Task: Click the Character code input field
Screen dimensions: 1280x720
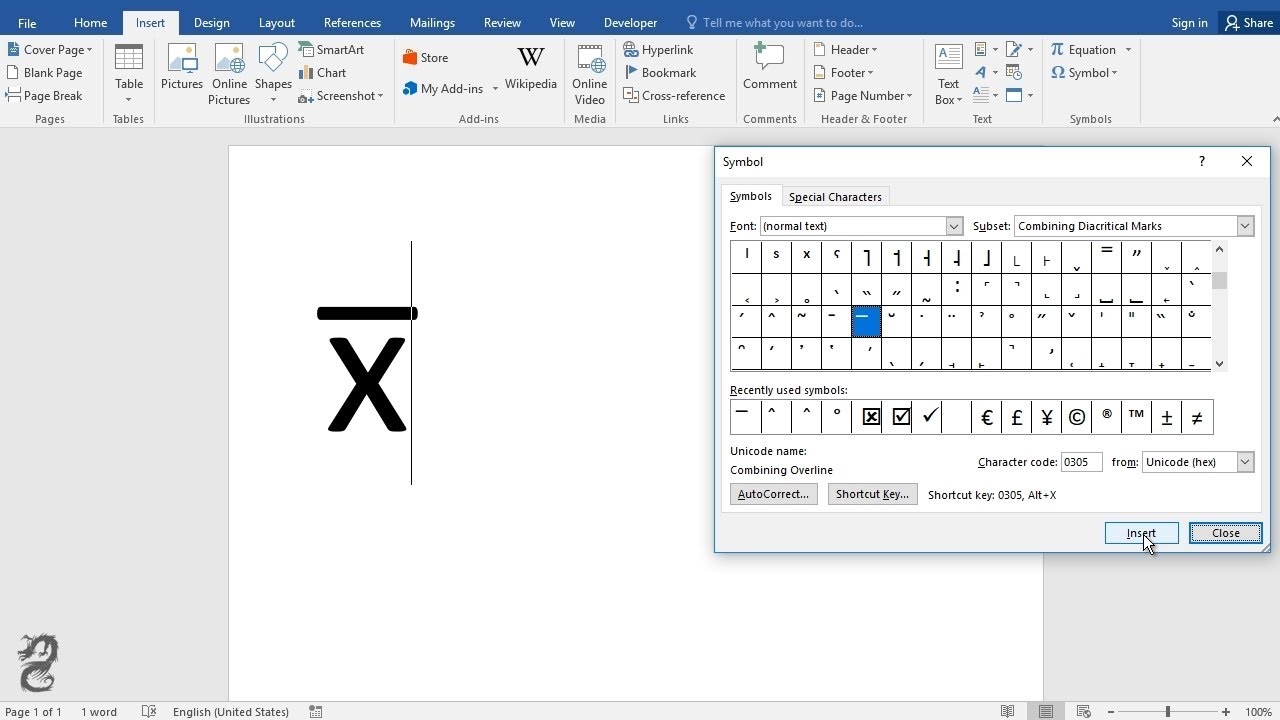Action: point(1081,462)
